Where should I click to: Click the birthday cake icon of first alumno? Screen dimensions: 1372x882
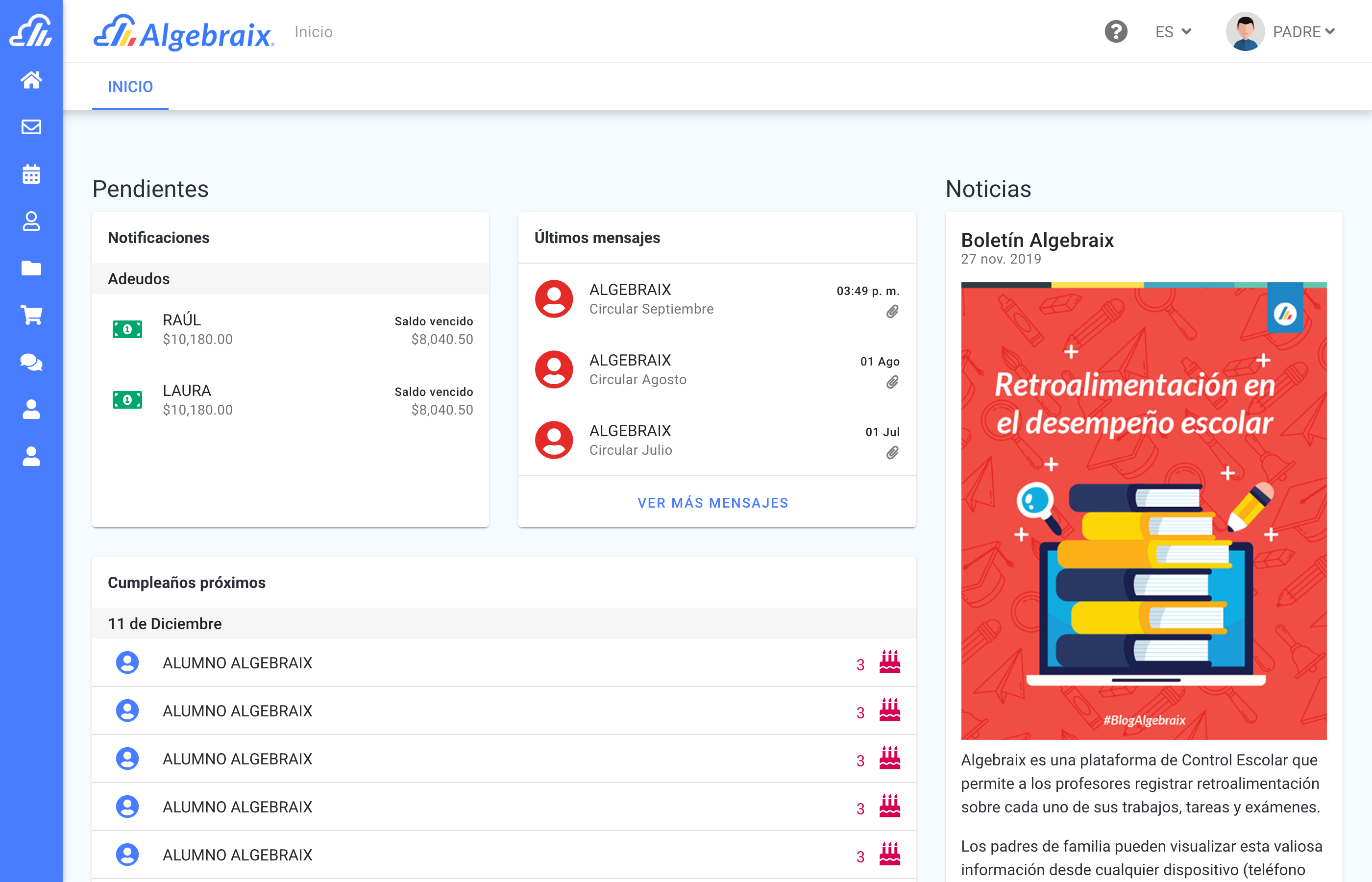click(889, 662)
